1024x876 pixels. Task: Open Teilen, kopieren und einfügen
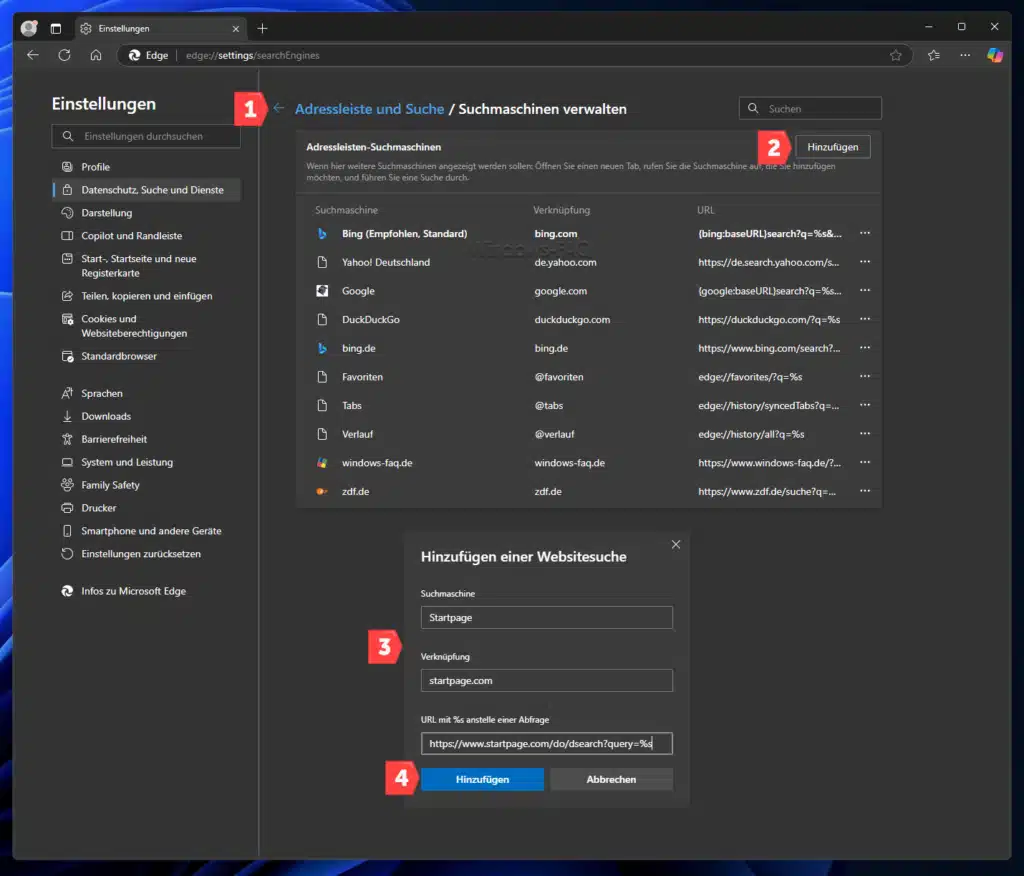tap(146, 296)
